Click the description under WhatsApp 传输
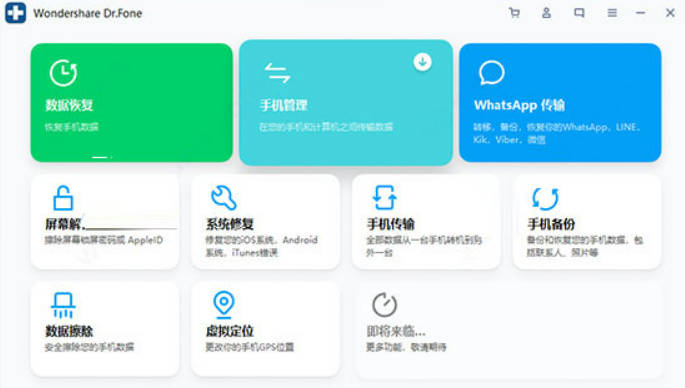 [557, 133]
